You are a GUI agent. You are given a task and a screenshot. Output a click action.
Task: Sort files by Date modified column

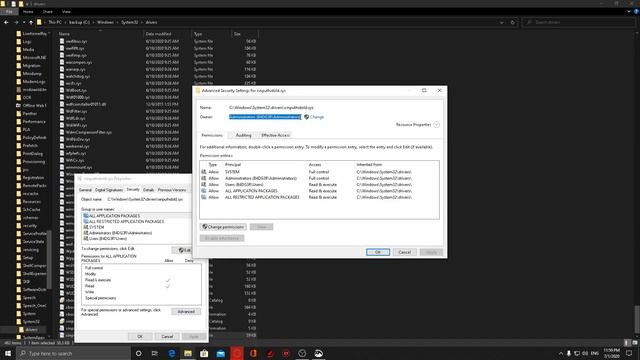[x=158, y=34]
